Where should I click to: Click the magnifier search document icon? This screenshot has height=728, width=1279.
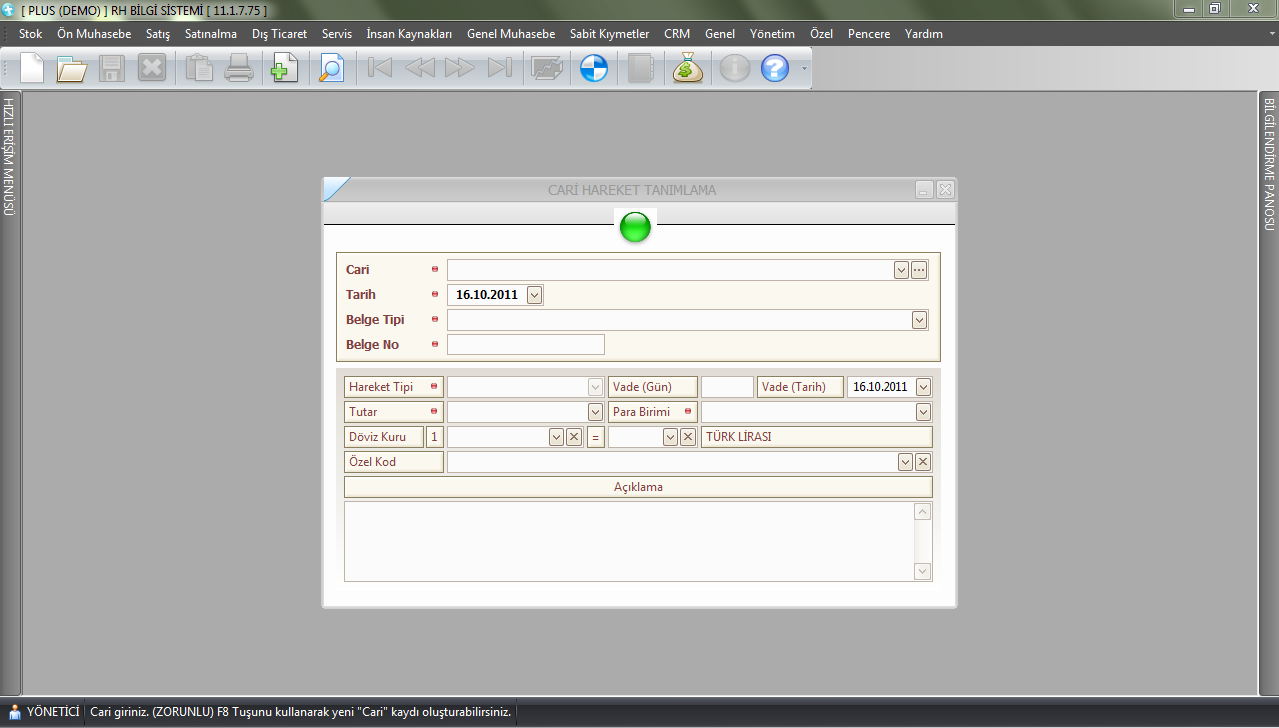[330, 68]
